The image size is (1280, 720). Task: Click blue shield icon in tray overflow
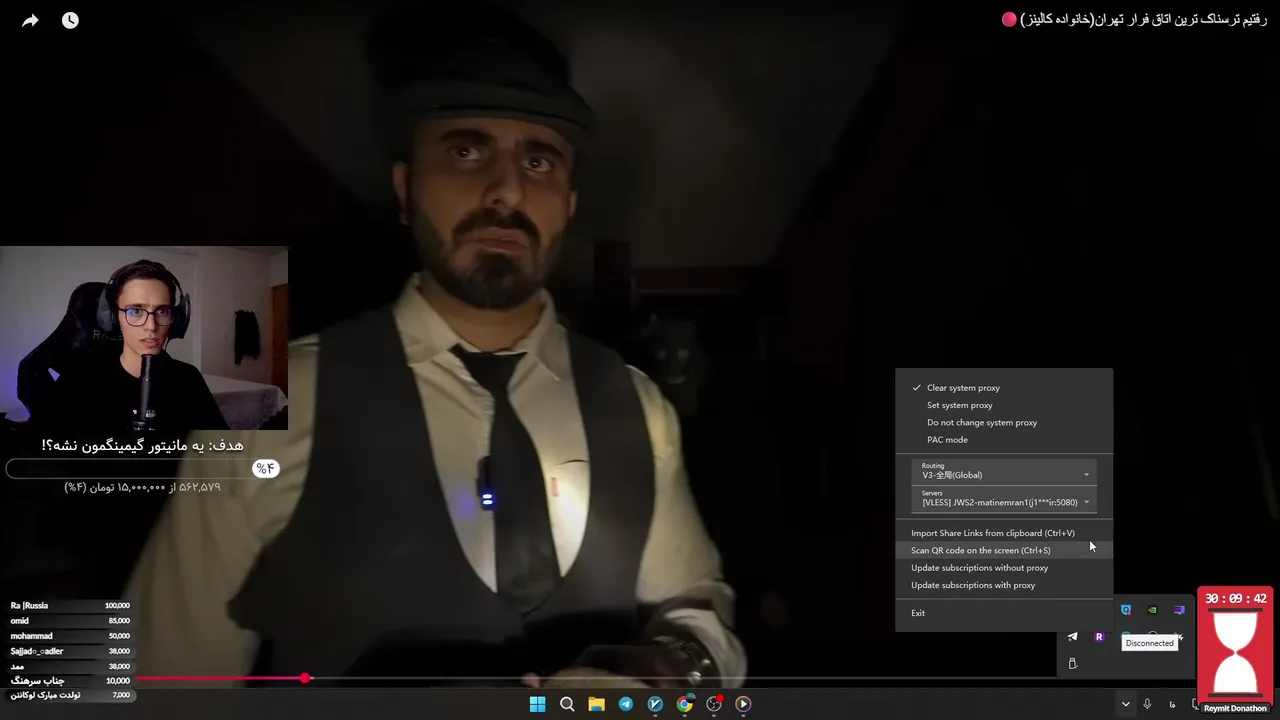point(1126,610)
